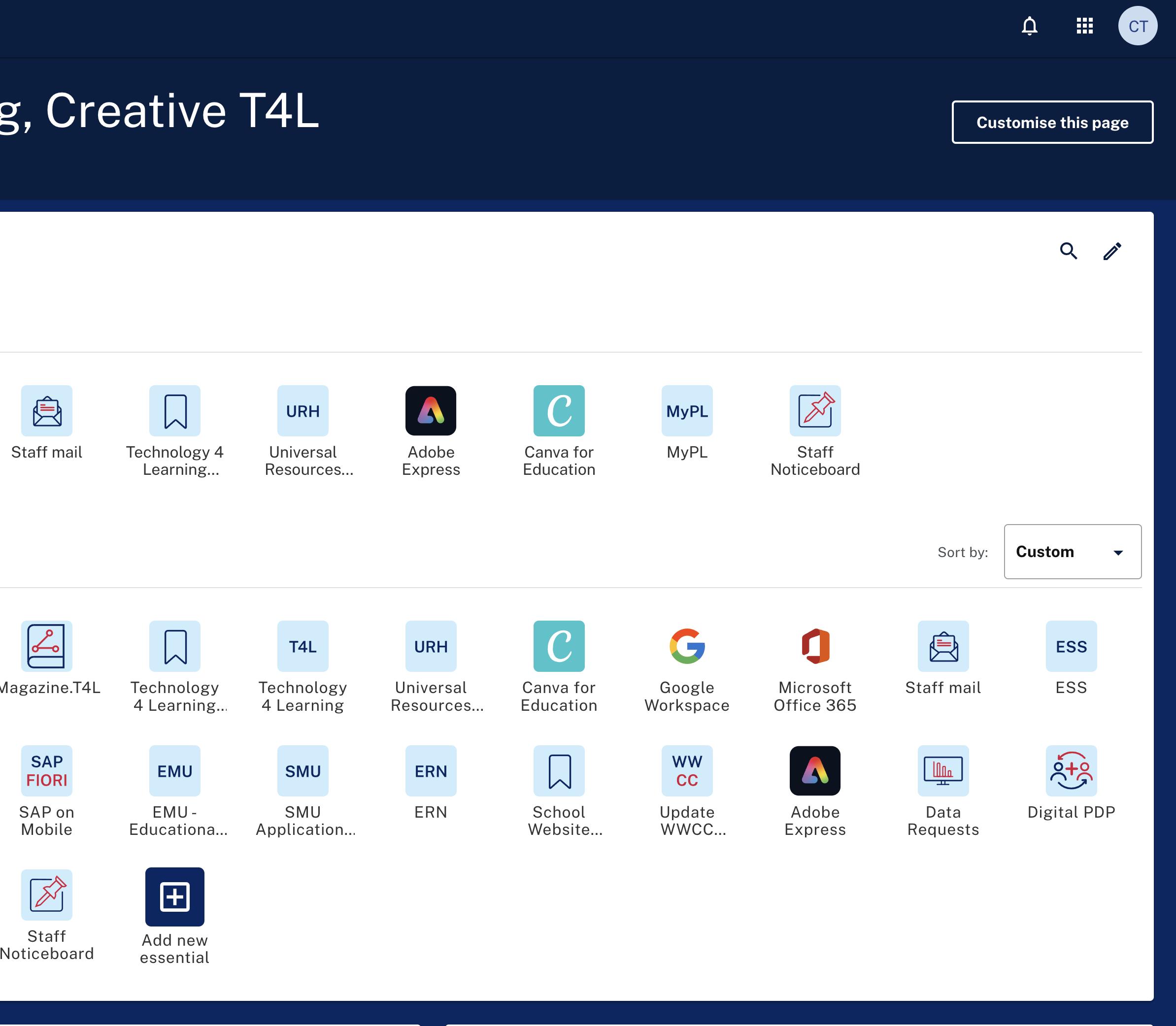This screenshot has height=1026, width=1176.
Task: Click the search magnifier icon
Action: 1069,251
